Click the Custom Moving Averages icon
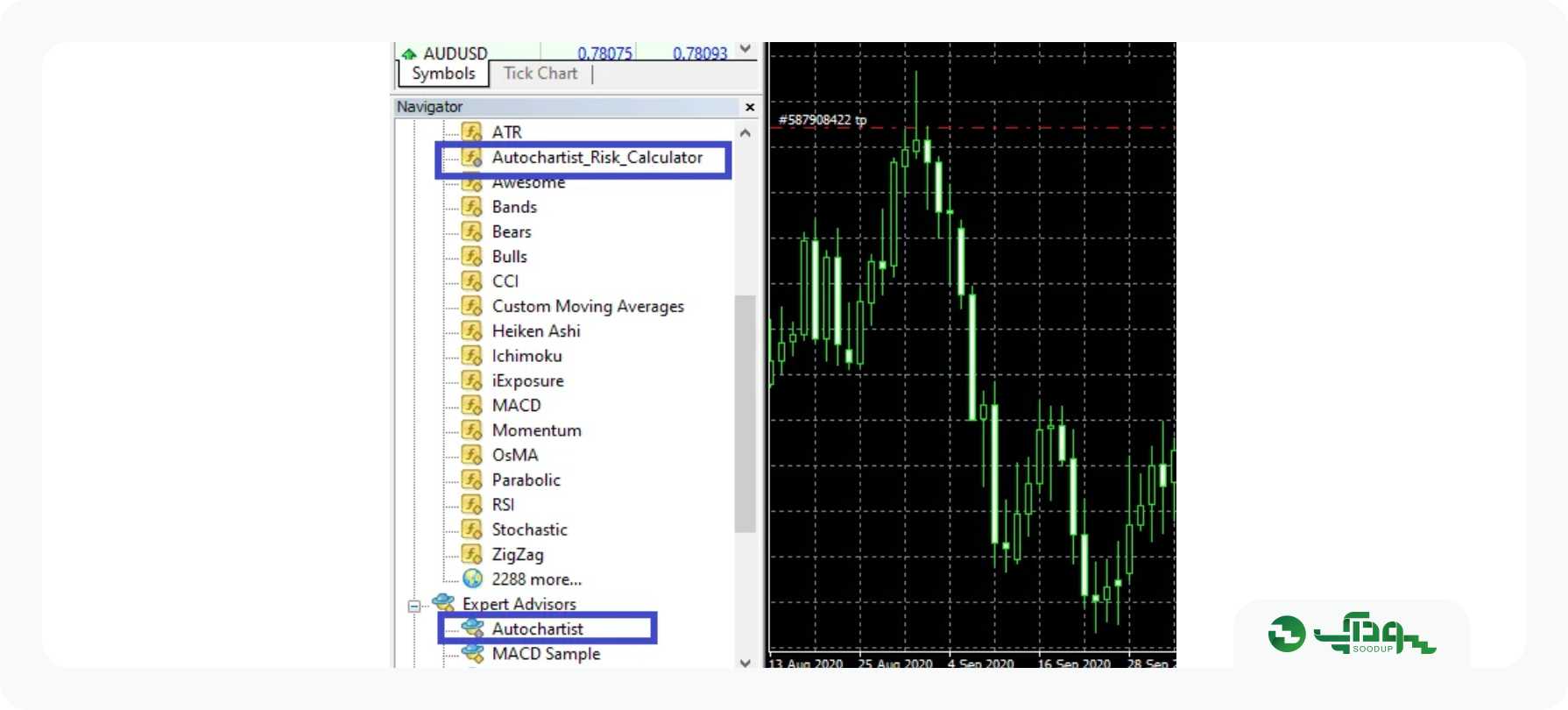Viewport: 1568px width, 710px height. [472, 306]
